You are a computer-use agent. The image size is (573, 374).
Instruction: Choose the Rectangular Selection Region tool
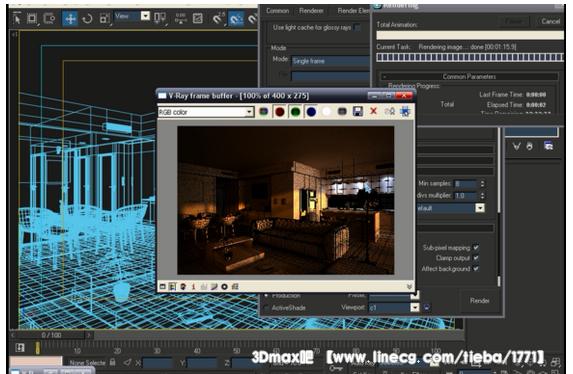coord(32,18)
